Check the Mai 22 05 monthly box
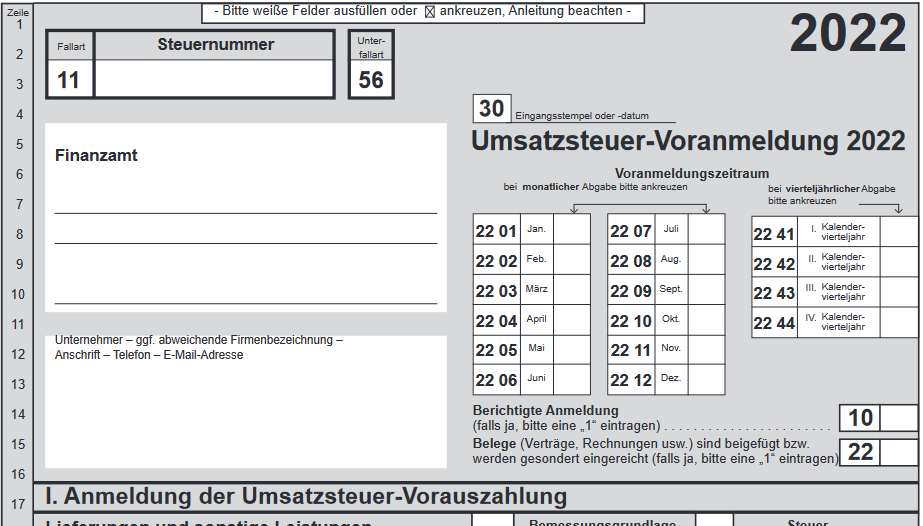The height and width of the screenshot is (526, 923). coord(572,349)
